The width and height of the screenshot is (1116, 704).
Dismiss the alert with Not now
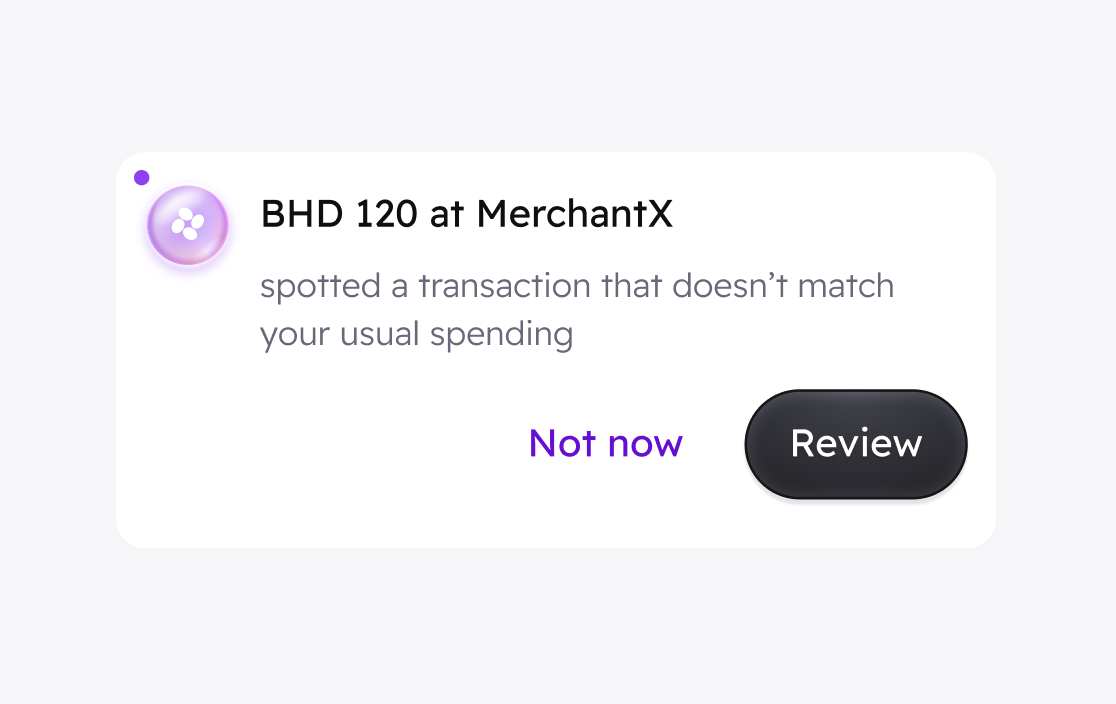click(606, 443)
